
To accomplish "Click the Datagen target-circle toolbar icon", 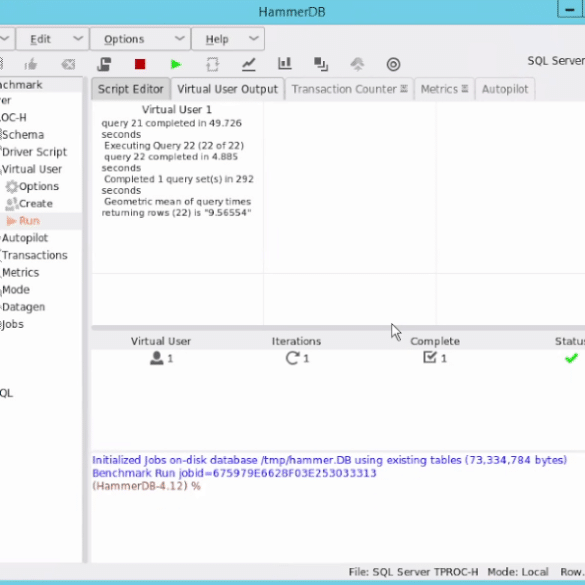I will click(x=393, y=64).
